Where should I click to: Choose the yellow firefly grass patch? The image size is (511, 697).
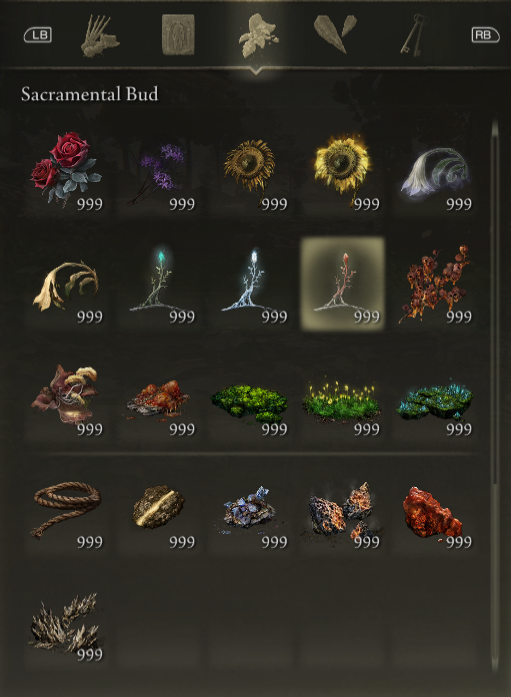tap(343, 397)
